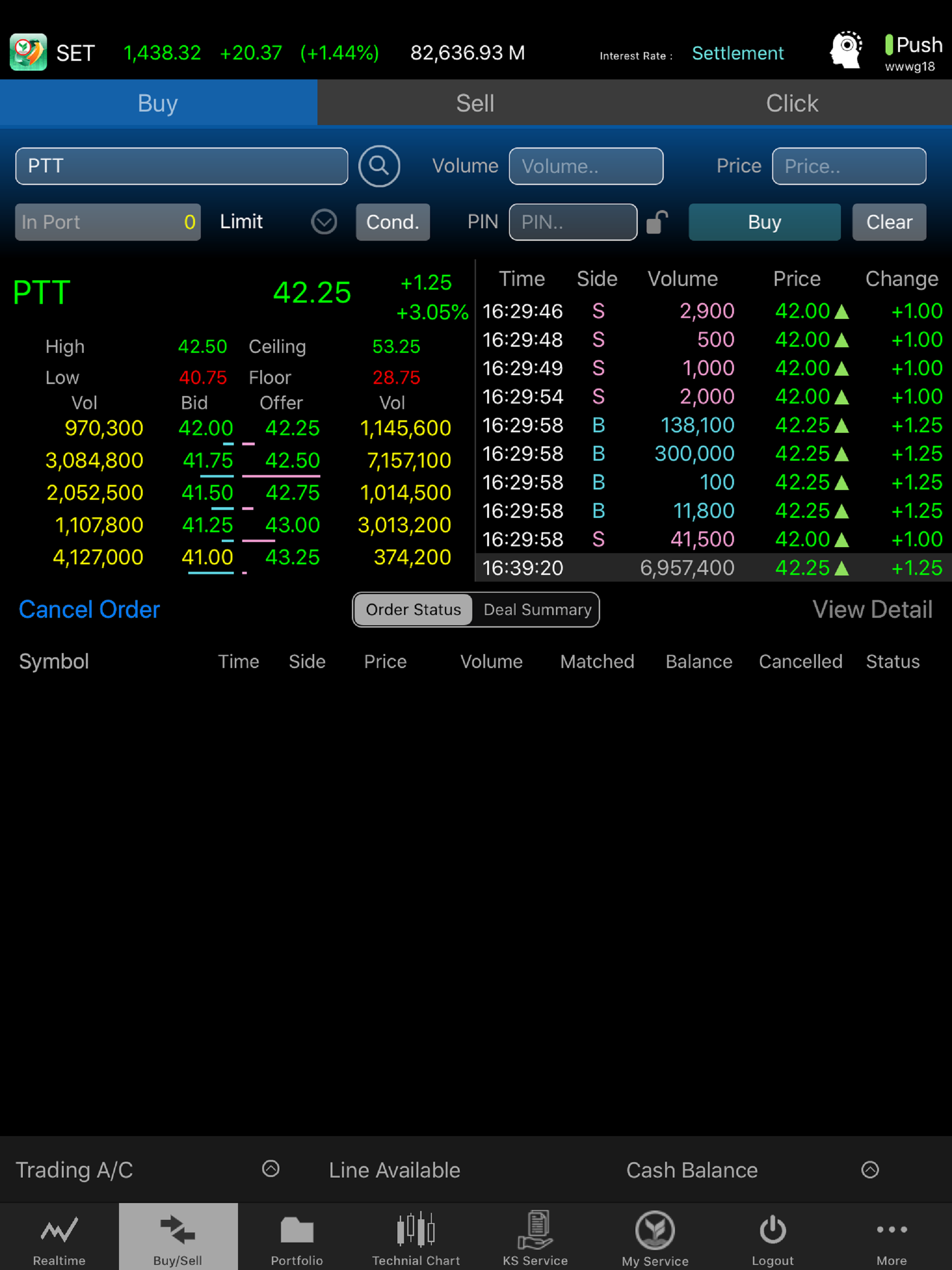The image size is (952, 1270).
Task: Tap the trade row at 16:29:46
Action: pyautogui.click(x=713, y=311)
